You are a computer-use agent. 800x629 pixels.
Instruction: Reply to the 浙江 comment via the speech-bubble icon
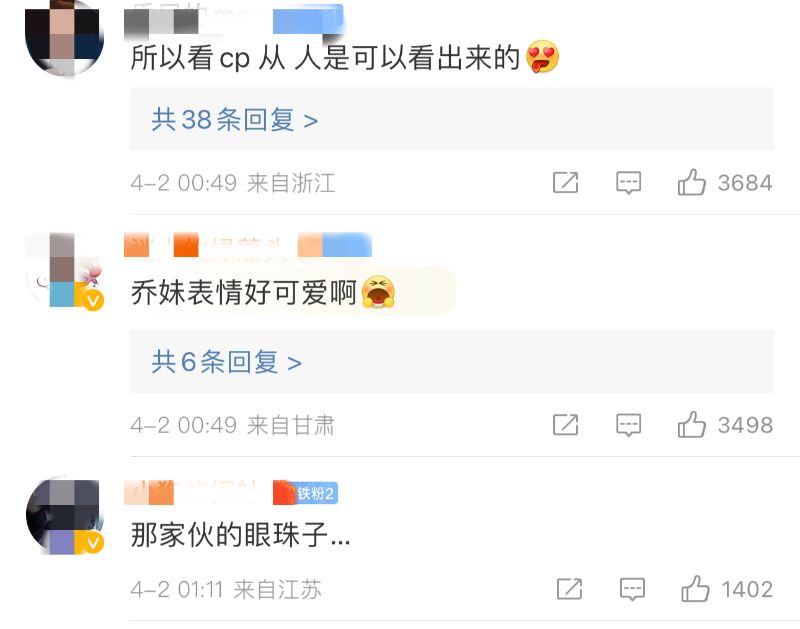click(x=628, y=183)
